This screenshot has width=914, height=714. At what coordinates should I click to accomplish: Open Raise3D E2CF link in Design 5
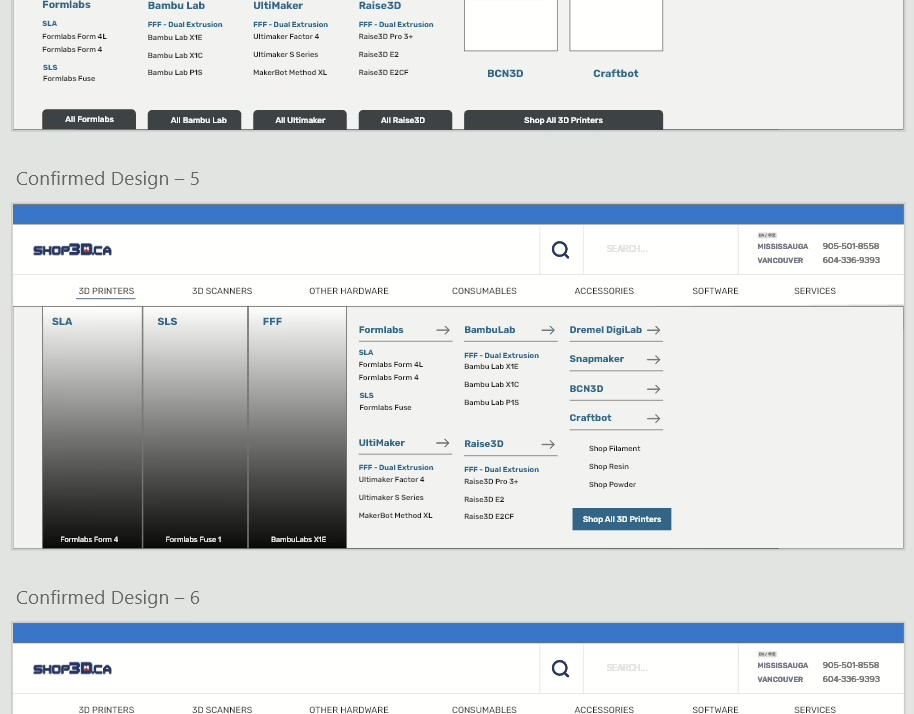pos(488,516)
